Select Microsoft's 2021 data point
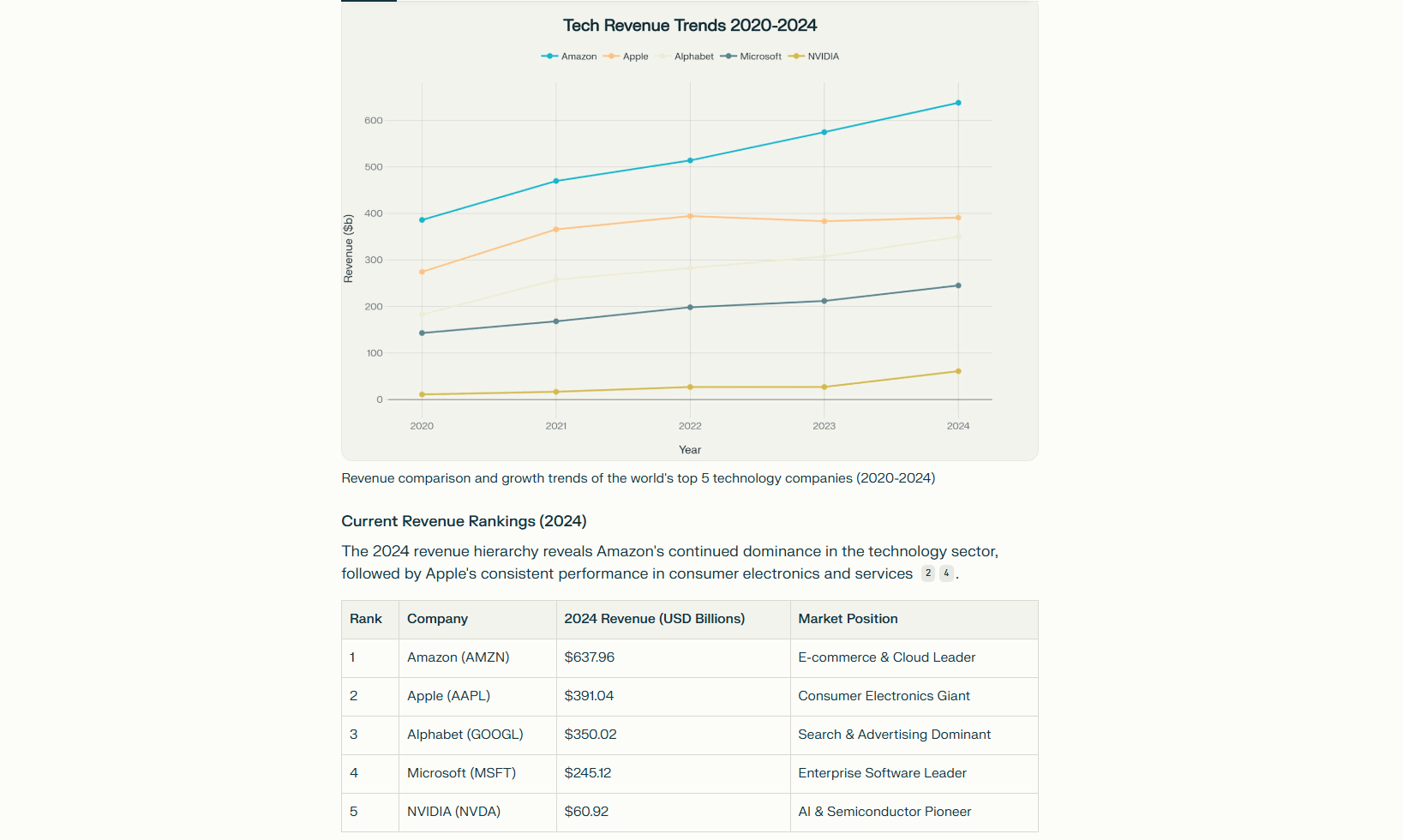Viewport: 1403px width, 840px height. click(x=556, y=321)
